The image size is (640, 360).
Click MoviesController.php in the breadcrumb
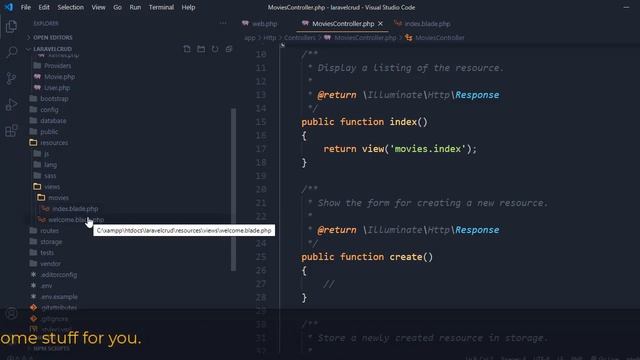click(x=365, y=38)
